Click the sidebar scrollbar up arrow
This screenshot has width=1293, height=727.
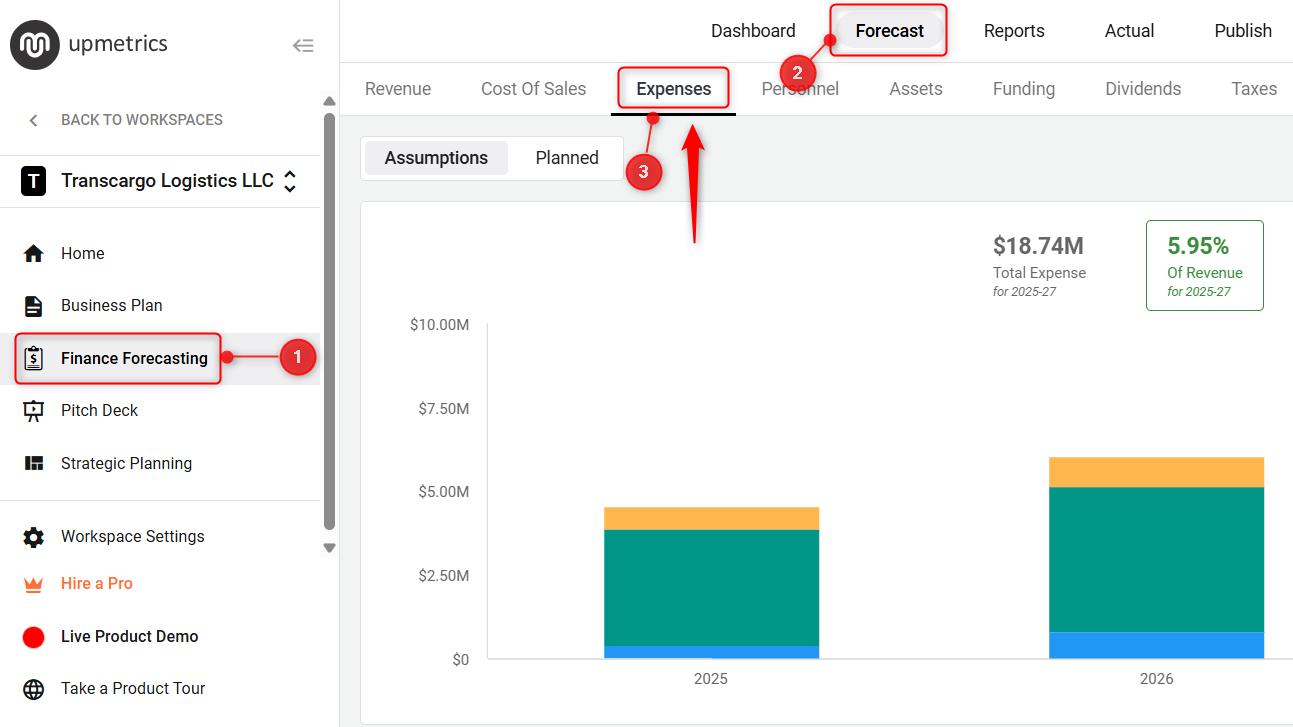pyautogui.click(x=329, y=101)
